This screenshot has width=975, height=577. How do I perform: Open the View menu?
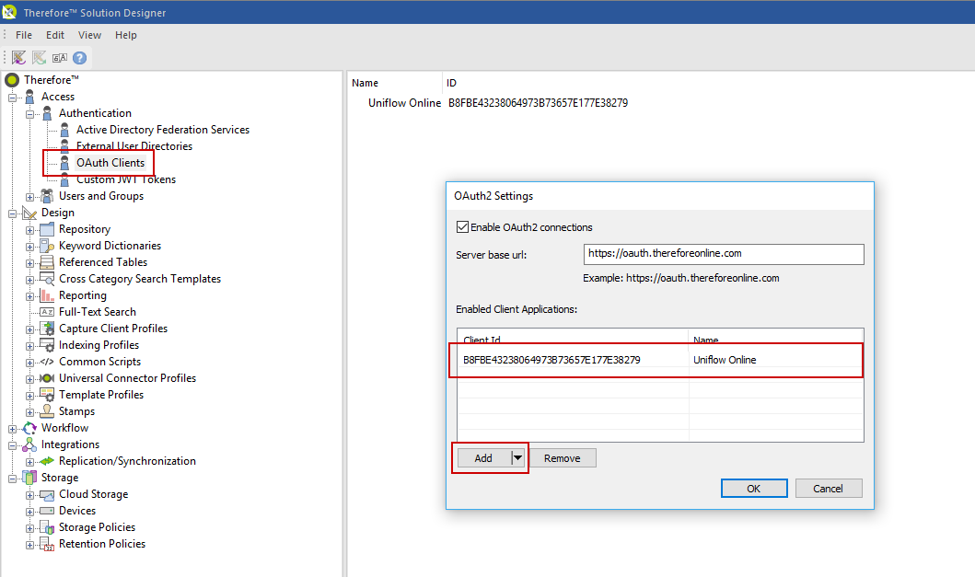tap(89, 34)
